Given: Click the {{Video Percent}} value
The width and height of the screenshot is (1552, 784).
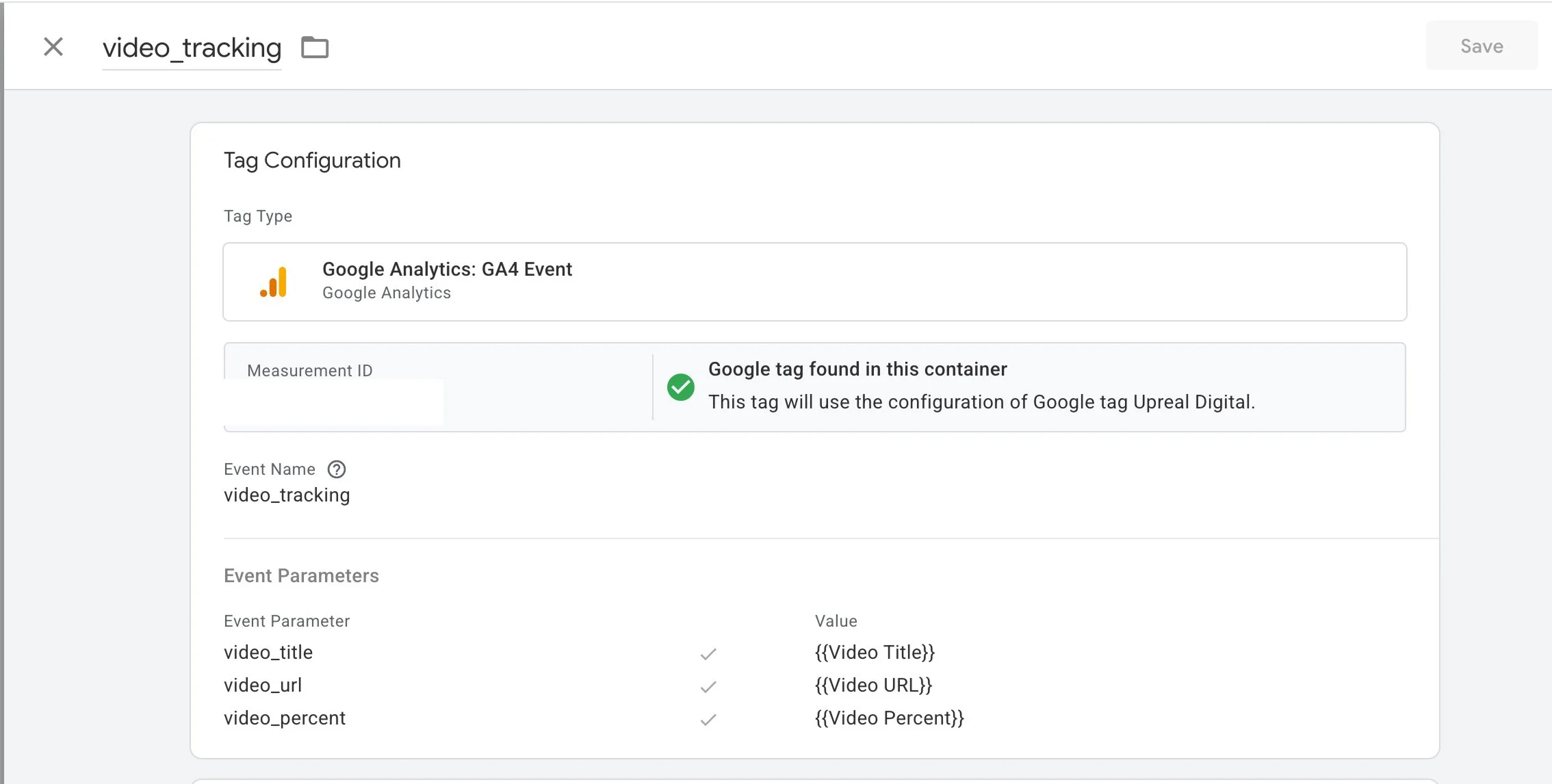Looking at the screenshot, I should tap(889, 718).
